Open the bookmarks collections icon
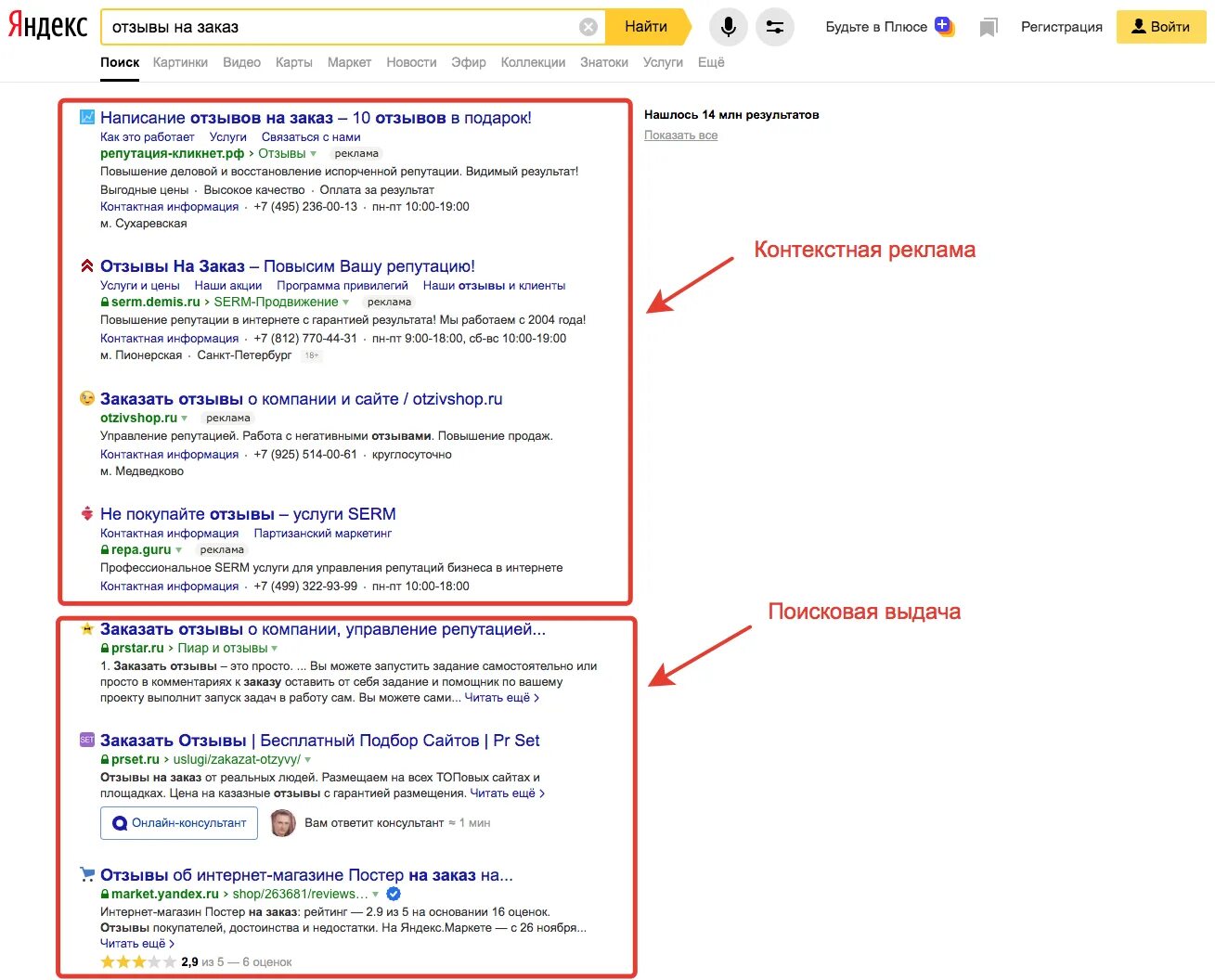1215x980 pixels. tap(989, 28)
